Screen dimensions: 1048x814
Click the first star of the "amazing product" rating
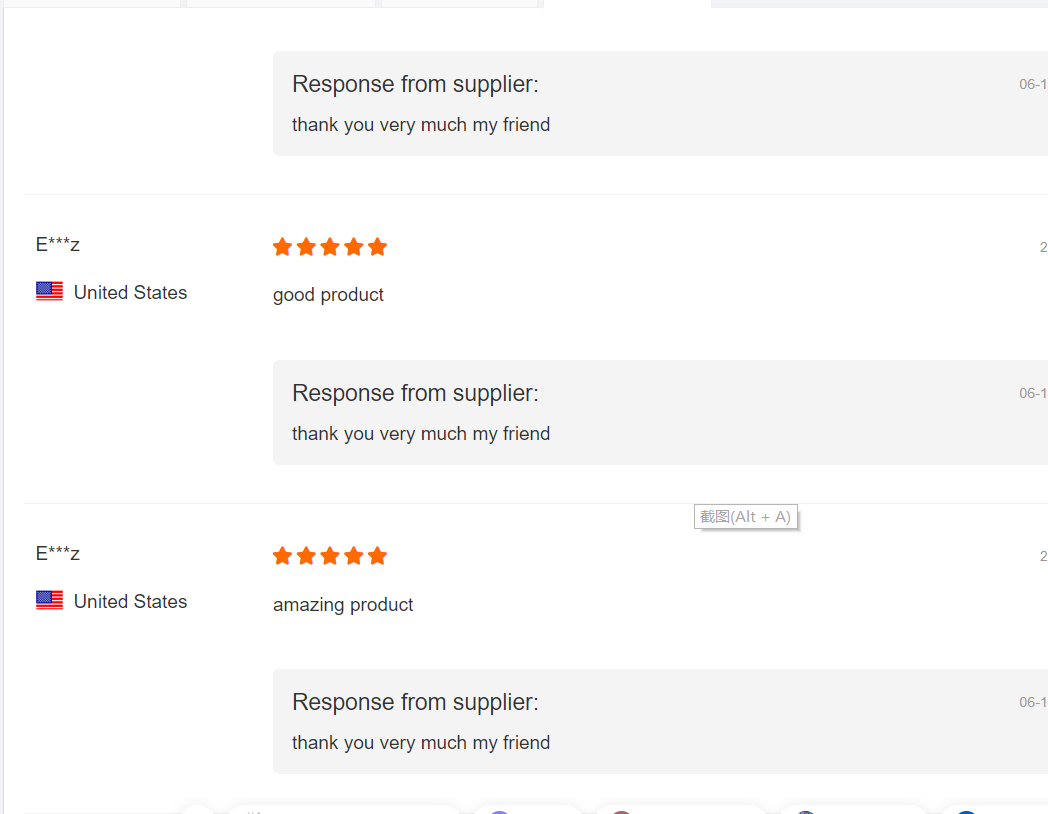[x=282, y=556]
